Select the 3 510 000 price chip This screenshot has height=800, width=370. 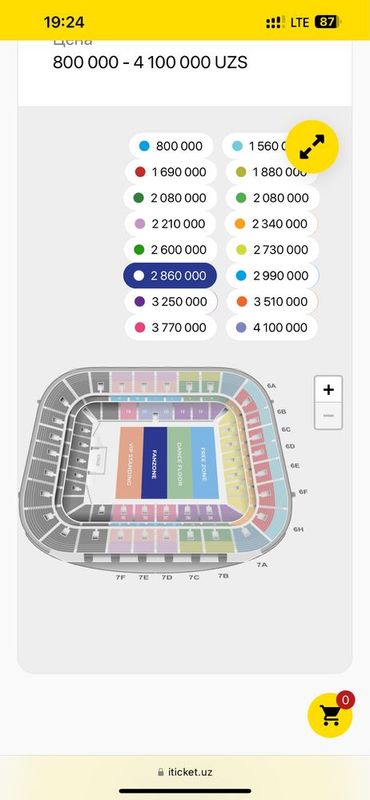coord(272,302)
